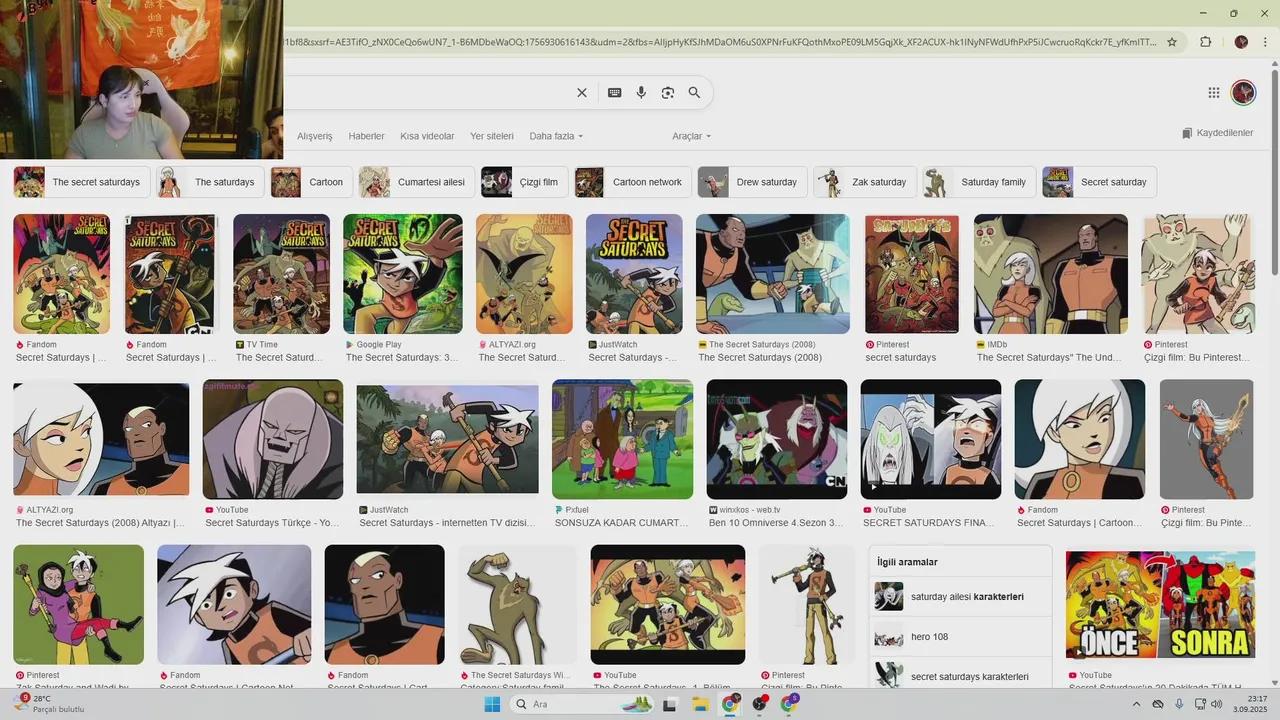Open the Windows Start menu
This screenshot has height=720, width=1280.
[x=492, y=704]
